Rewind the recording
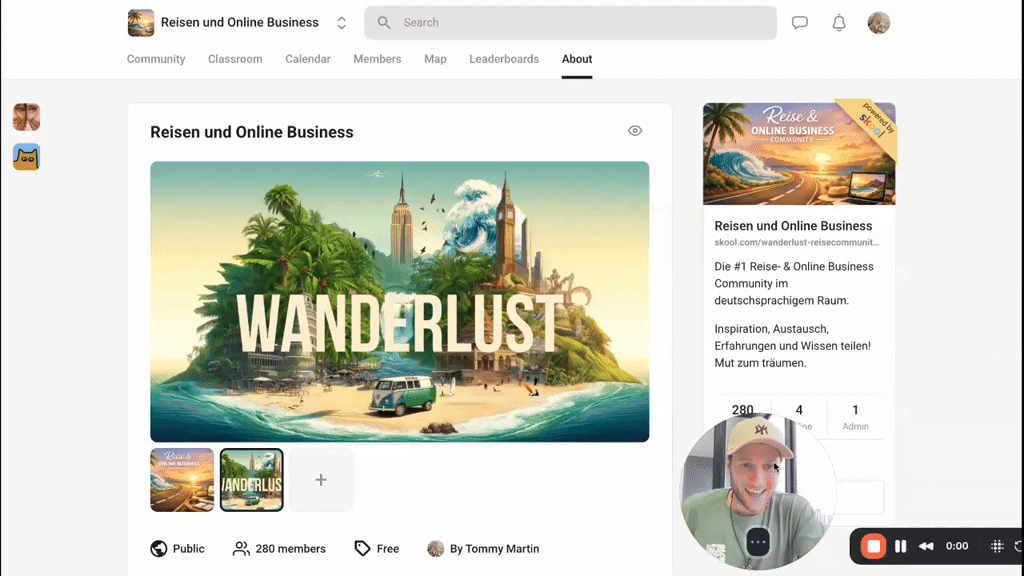Viewport: 1024px width, 576px height. coord(926,546)
